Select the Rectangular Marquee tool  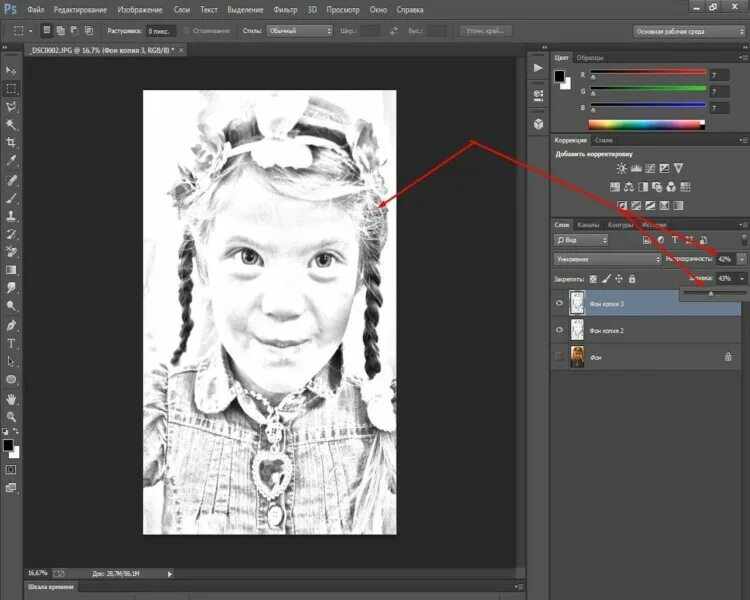coord(11,89)
